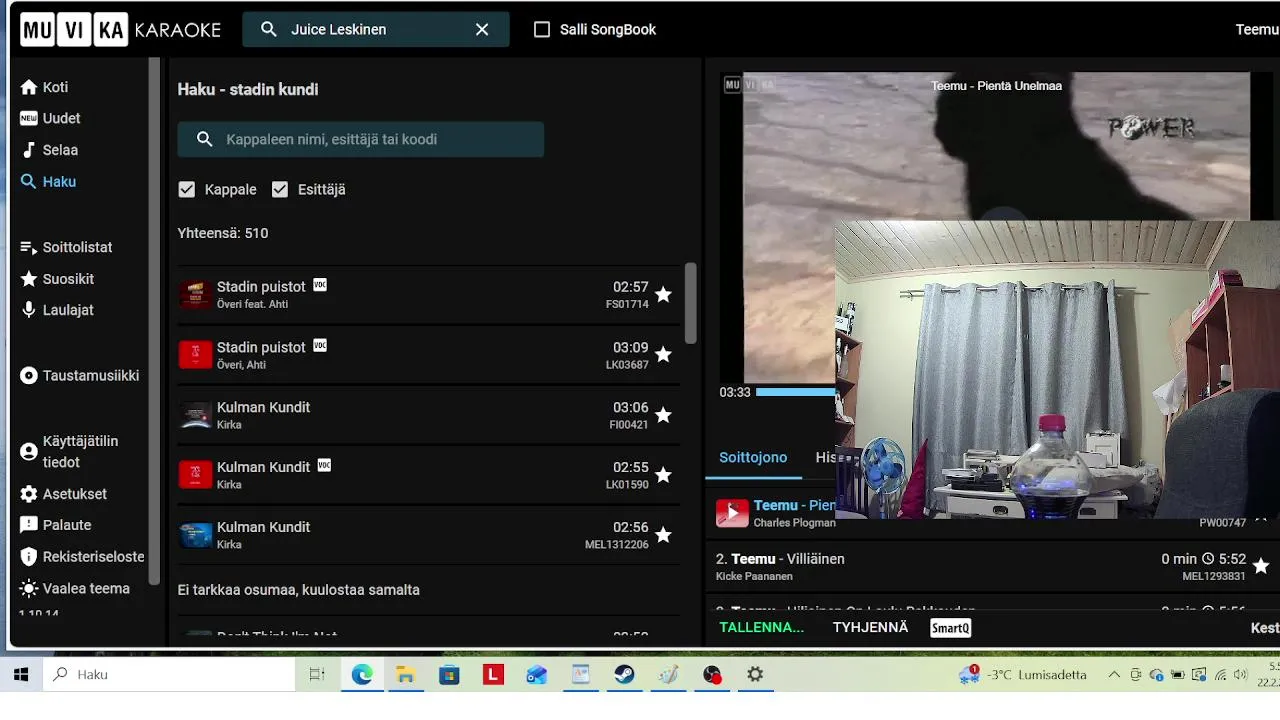Toggle the Kappale checkbox
Viewport: 1280px width, 720px height.
pyautogui.click(x=187, y=189)
